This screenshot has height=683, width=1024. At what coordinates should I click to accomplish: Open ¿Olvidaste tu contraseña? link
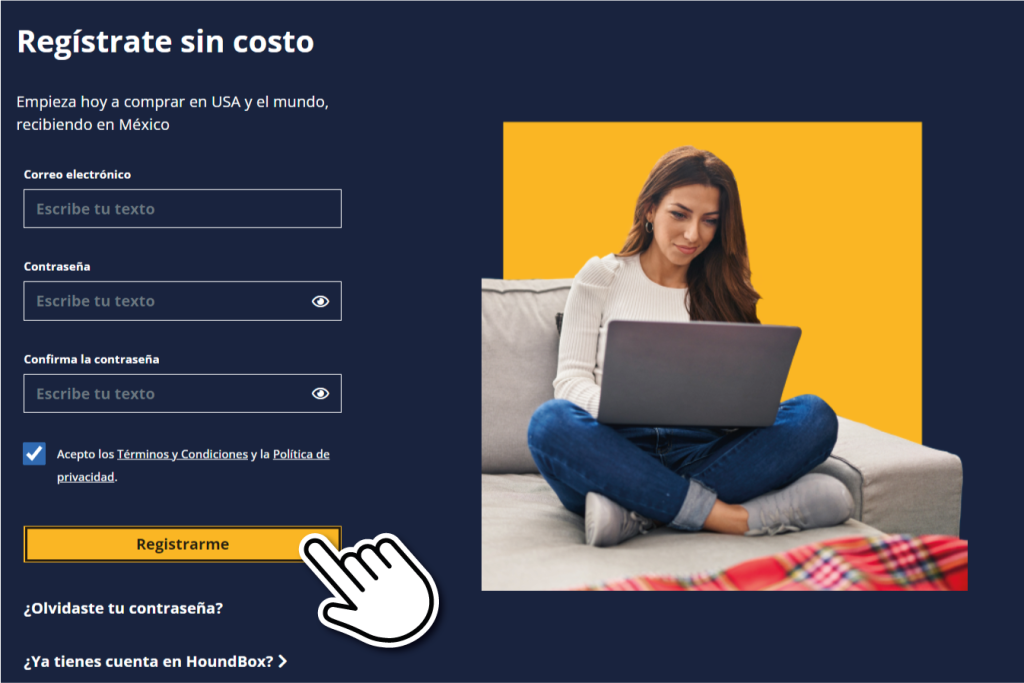pyautogui.click(x=123, y=608)
